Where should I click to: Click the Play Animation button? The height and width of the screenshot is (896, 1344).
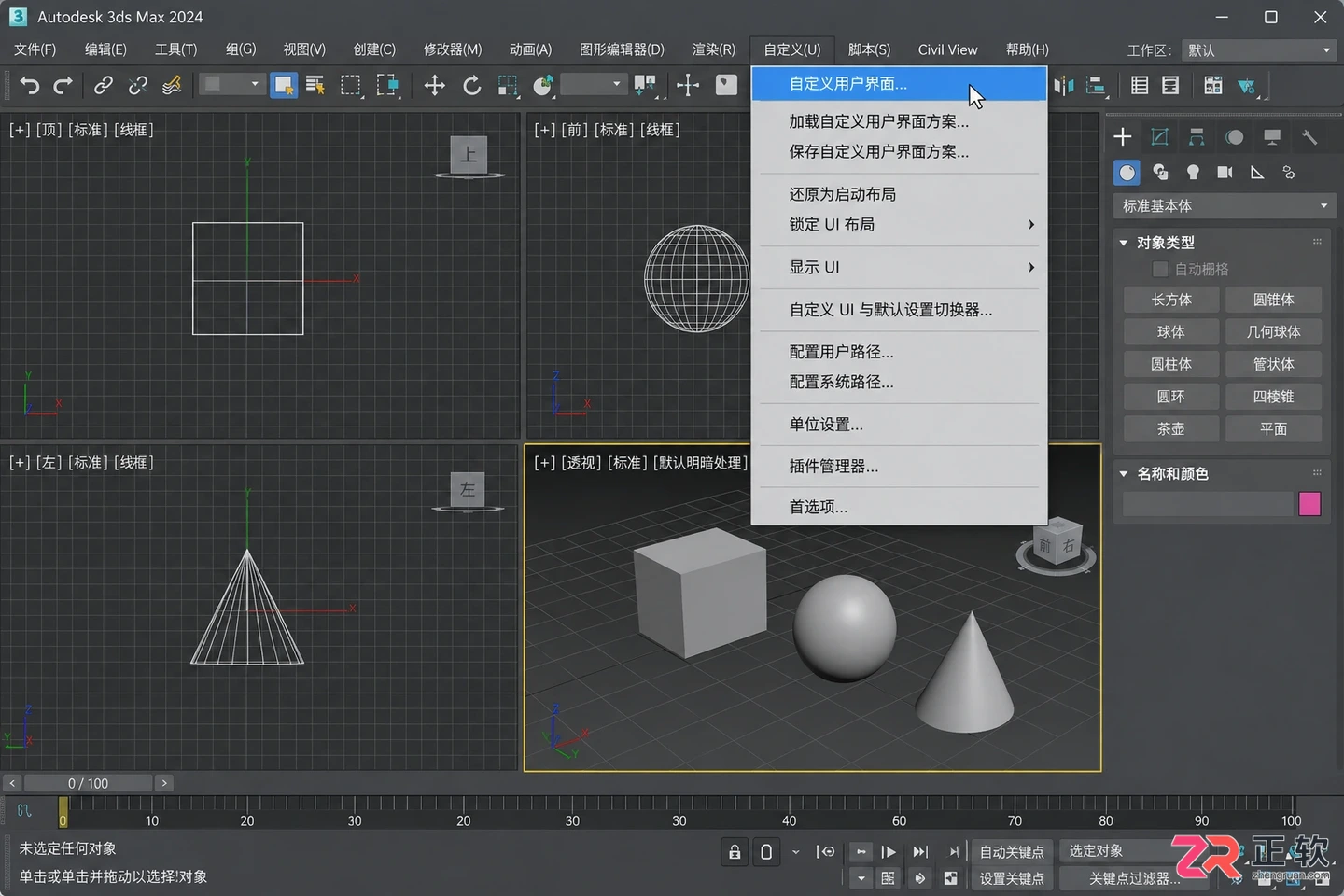pos(889,851)
